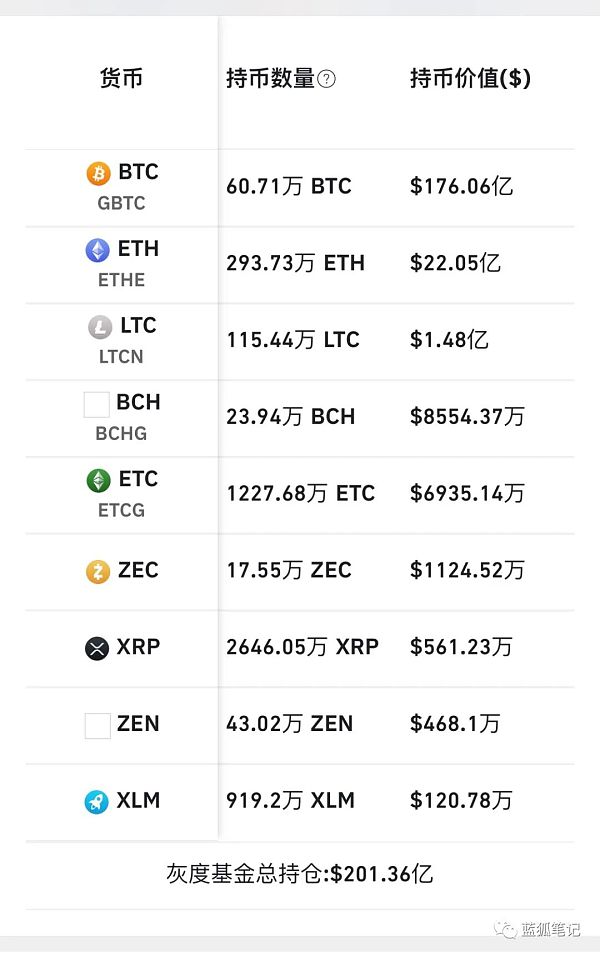
Task: Click the blank BCH icon placeholder
Action: point(97,404)
